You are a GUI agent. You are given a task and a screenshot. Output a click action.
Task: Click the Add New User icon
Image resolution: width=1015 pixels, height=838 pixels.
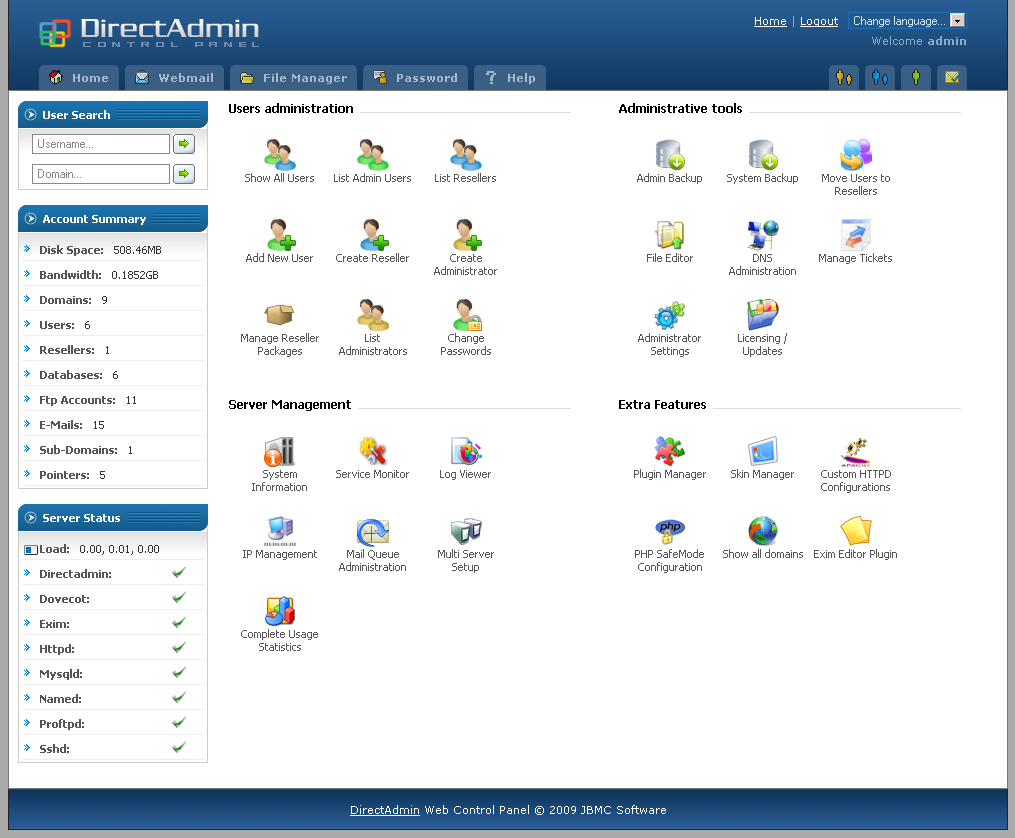tap(280, 234)
